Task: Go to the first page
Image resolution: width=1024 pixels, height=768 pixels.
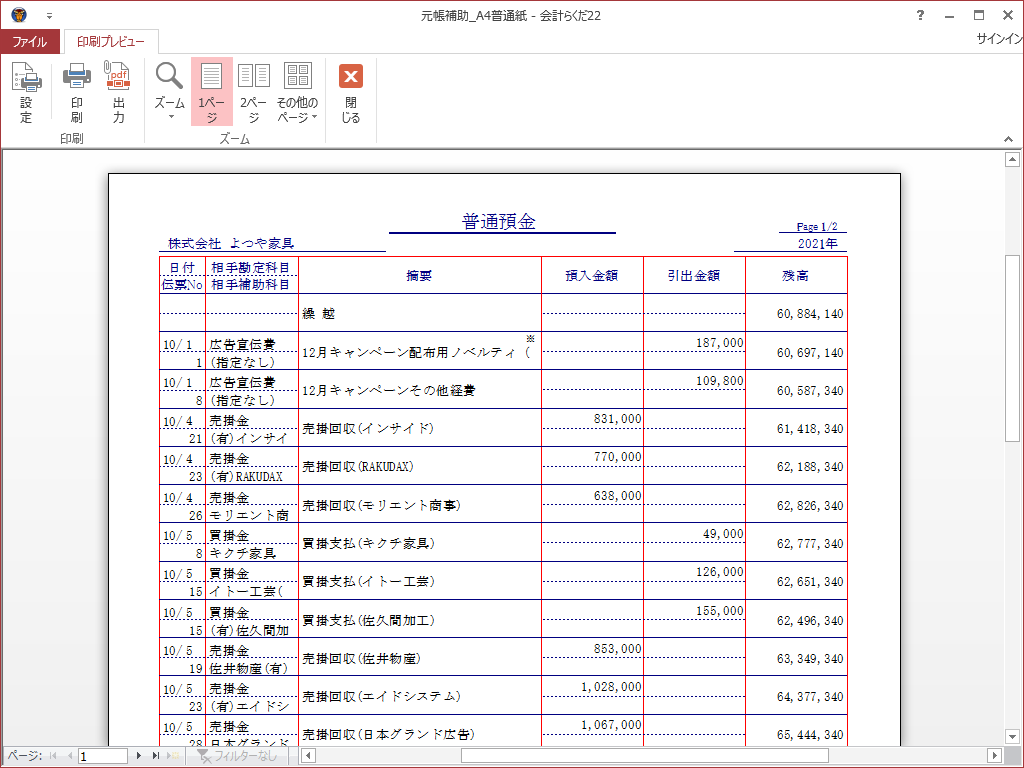Action: coord(53,756)
